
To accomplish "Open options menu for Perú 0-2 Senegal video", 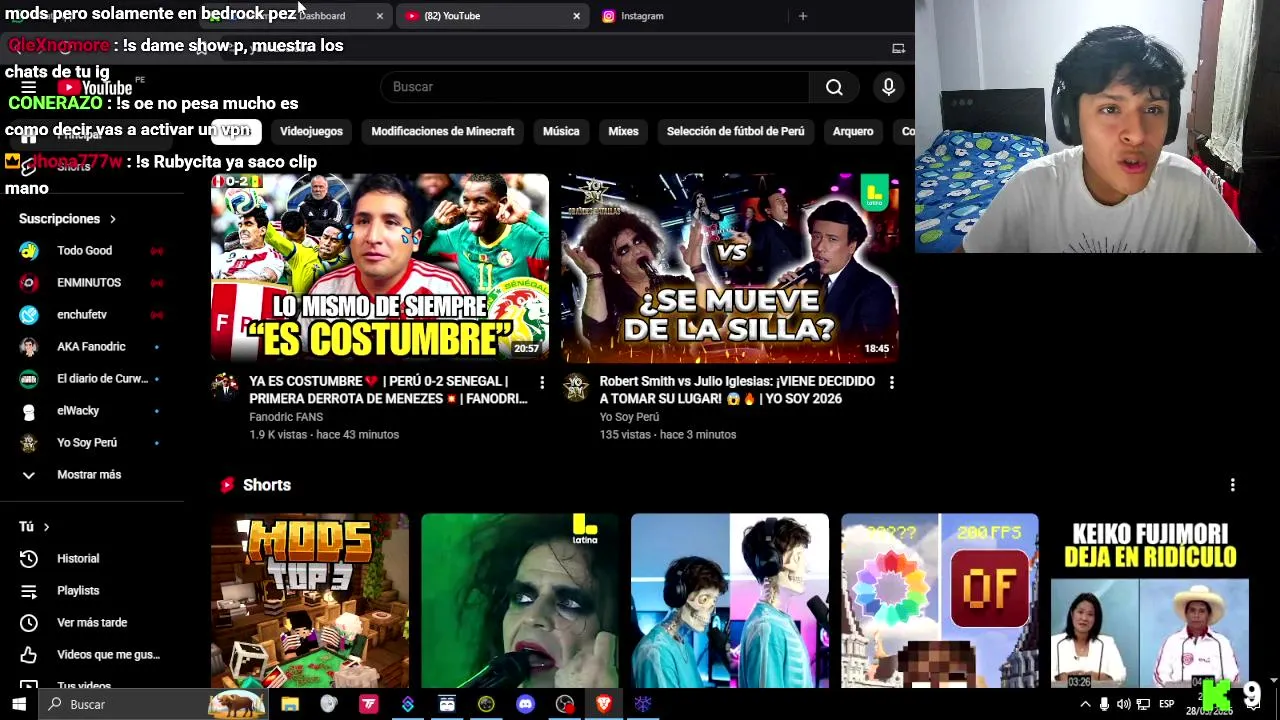I will click(542, 382).
